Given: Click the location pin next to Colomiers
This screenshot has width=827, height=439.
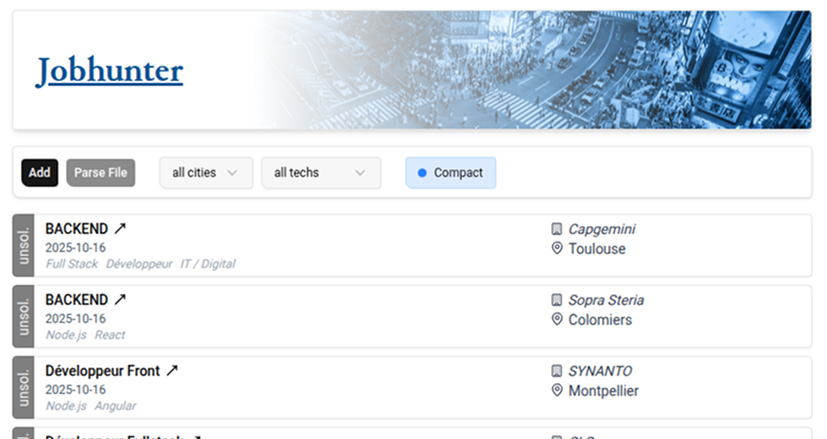Looking at the screenshot, I should [x=556, y=319].
